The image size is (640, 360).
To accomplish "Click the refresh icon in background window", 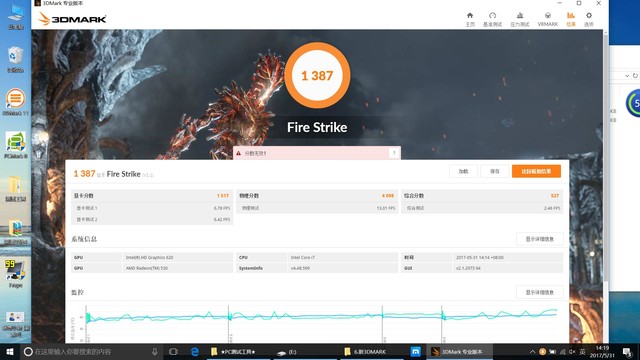I will [x=635, y=76].
